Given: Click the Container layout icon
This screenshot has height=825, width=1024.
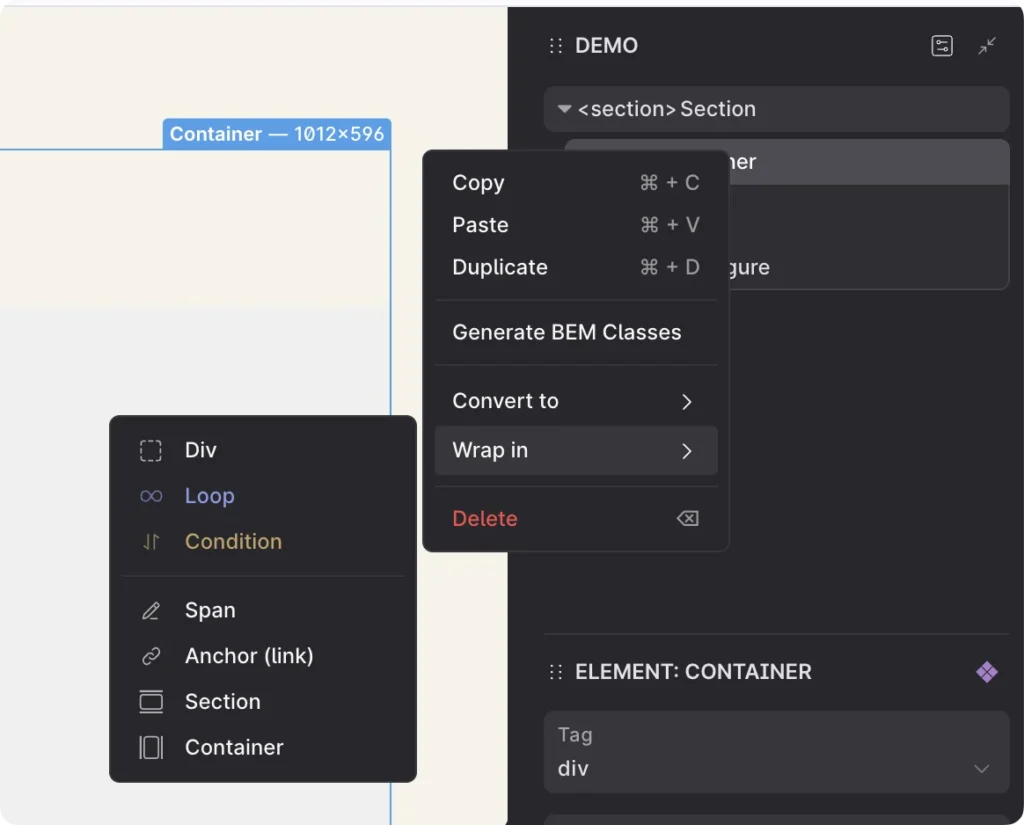Looking at the screenshot, I should click(x=151, y=747).
